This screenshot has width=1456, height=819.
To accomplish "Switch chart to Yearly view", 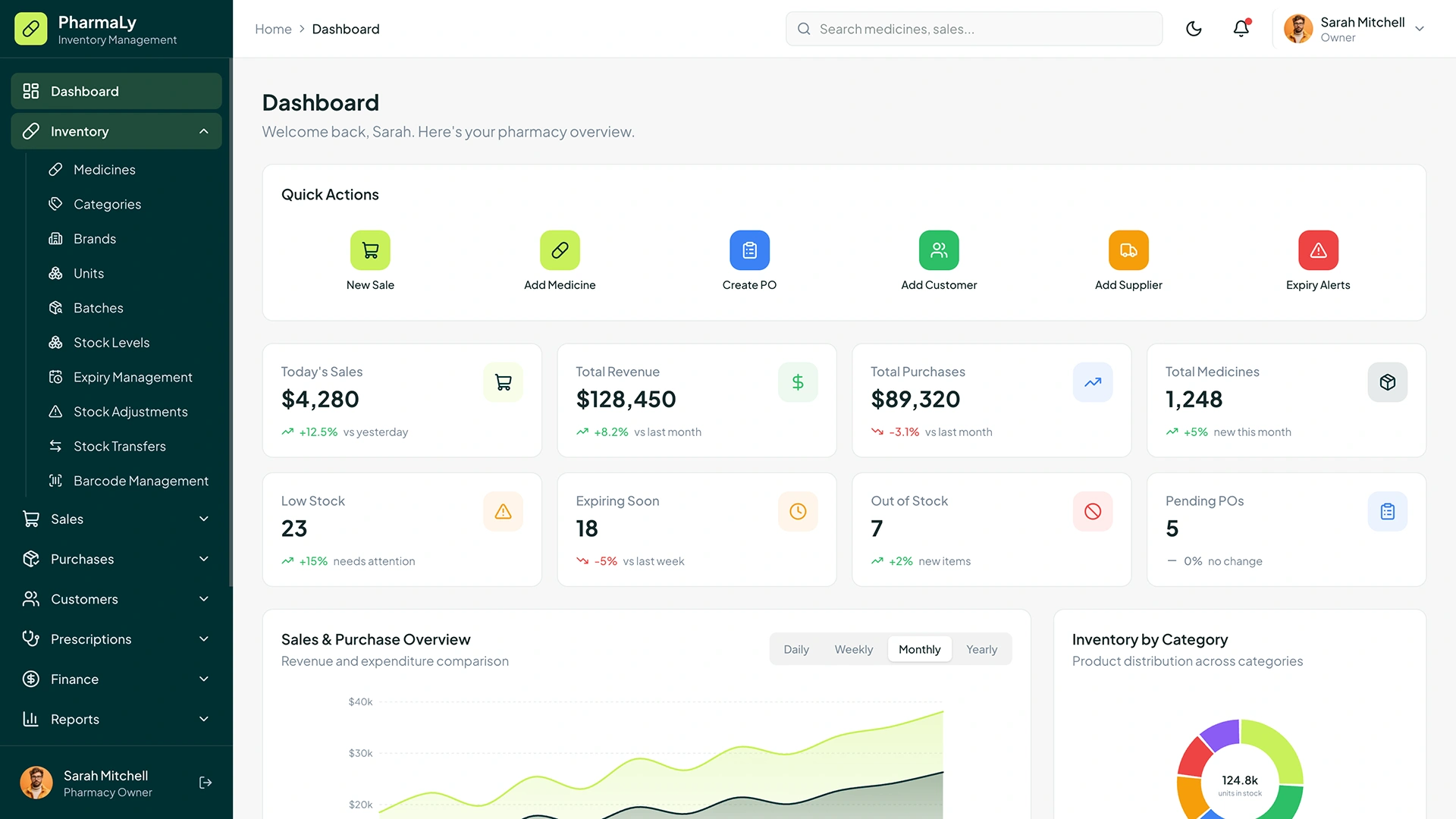I will pos(981,649).
